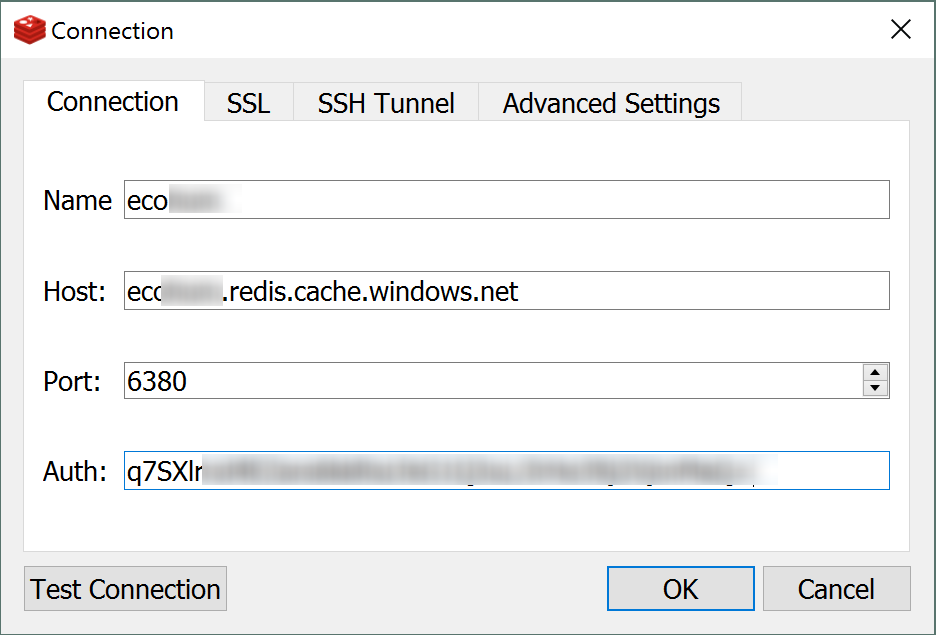Switch to the SSL tab
This screenshot has width=936, height=635.
(248, 103)
